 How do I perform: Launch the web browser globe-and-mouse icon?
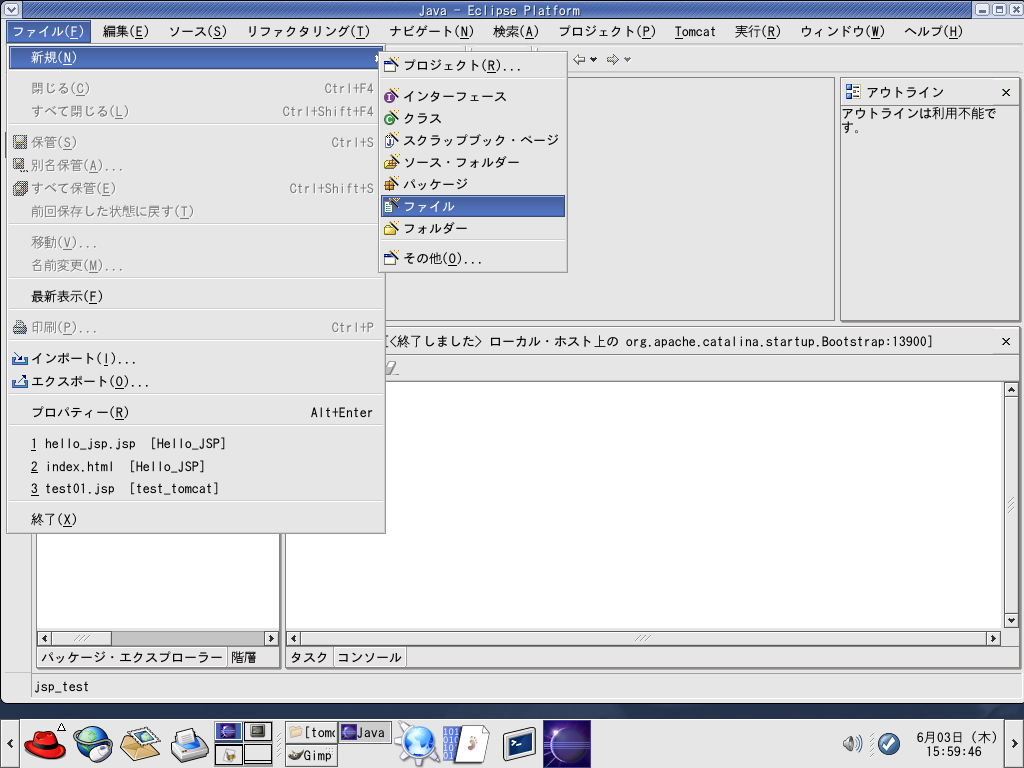click(93, 744)
